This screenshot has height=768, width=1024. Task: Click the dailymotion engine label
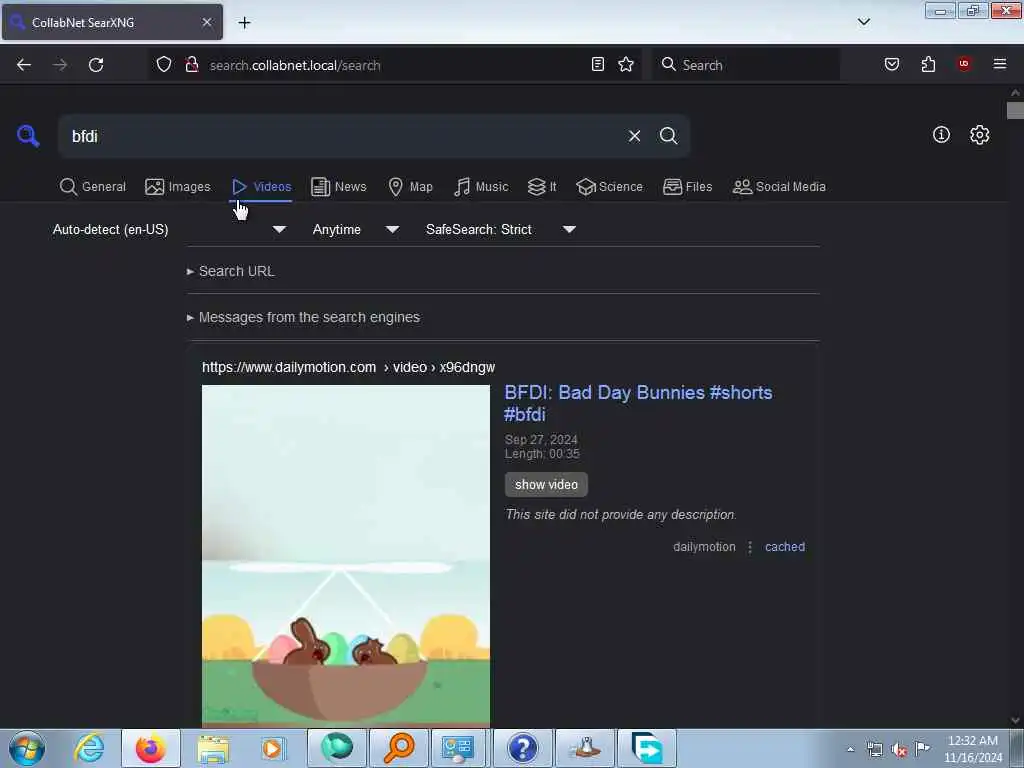coord(704,547)
